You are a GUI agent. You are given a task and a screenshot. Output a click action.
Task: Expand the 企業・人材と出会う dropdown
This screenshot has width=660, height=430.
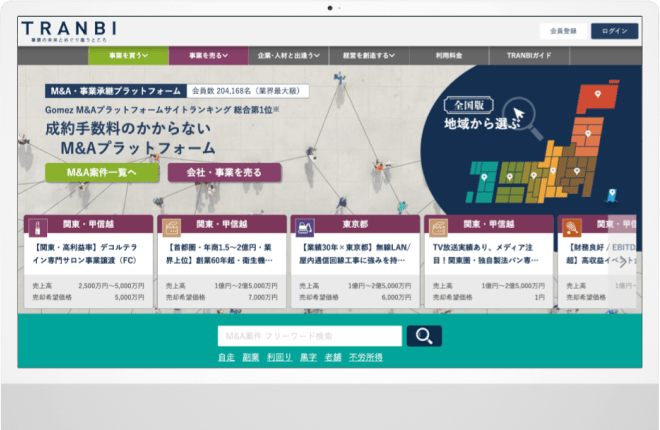click(x=286, y=56)
